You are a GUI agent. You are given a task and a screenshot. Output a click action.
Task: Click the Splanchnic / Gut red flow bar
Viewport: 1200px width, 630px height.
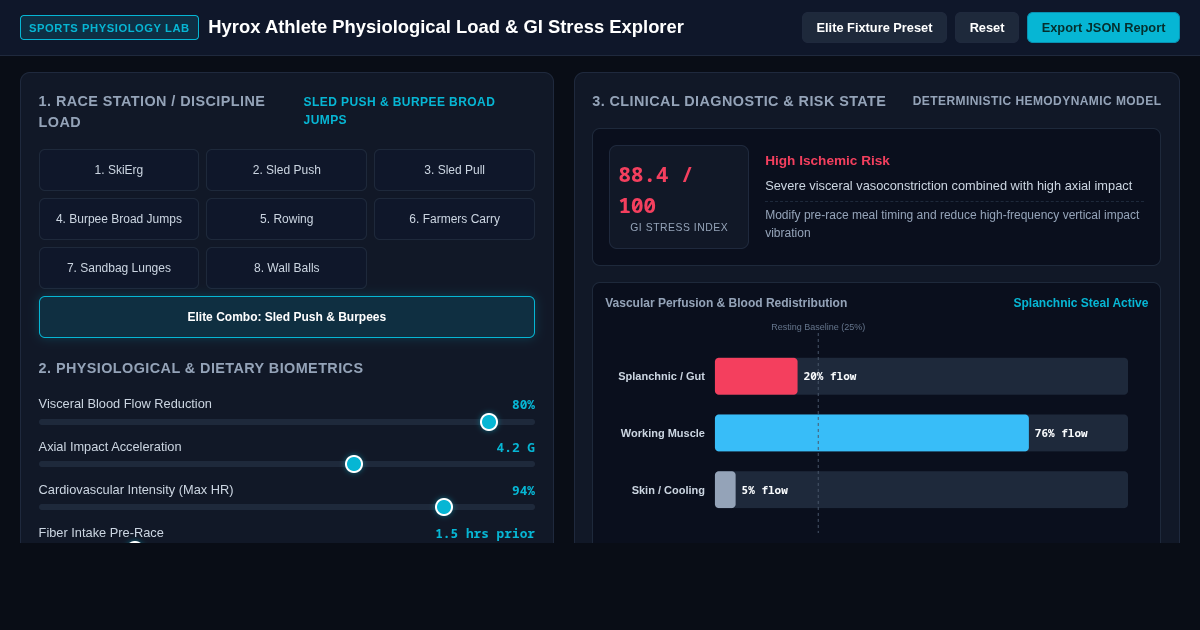coord(756,376)
